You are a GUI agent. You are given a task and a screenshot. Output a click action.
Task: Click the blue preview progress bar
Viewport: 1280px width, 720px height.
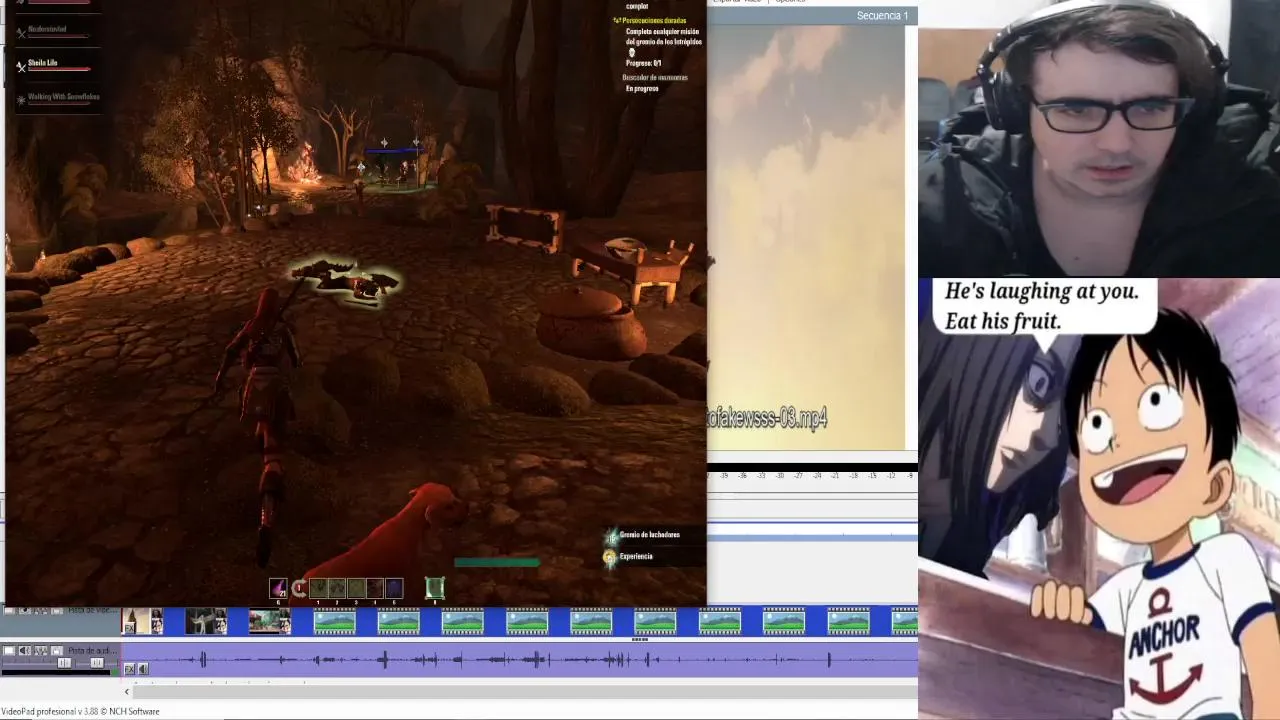click(x=812, y=538)
